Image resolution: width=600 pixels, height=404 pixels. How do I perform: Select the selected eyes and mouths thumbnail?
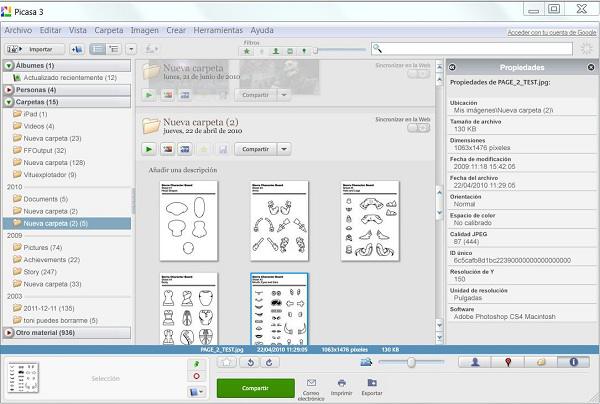[279, 309]
